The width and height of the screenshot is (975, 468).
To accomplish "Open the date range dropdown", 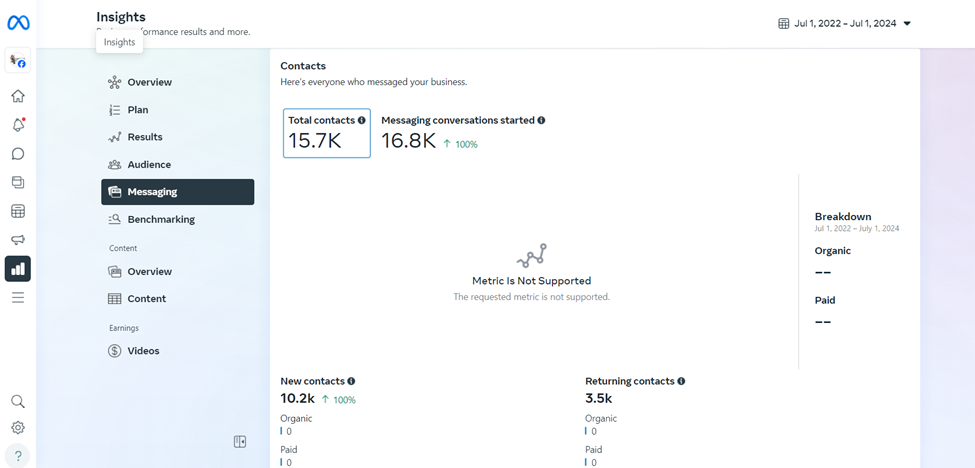I will click(x=845, y=23).
